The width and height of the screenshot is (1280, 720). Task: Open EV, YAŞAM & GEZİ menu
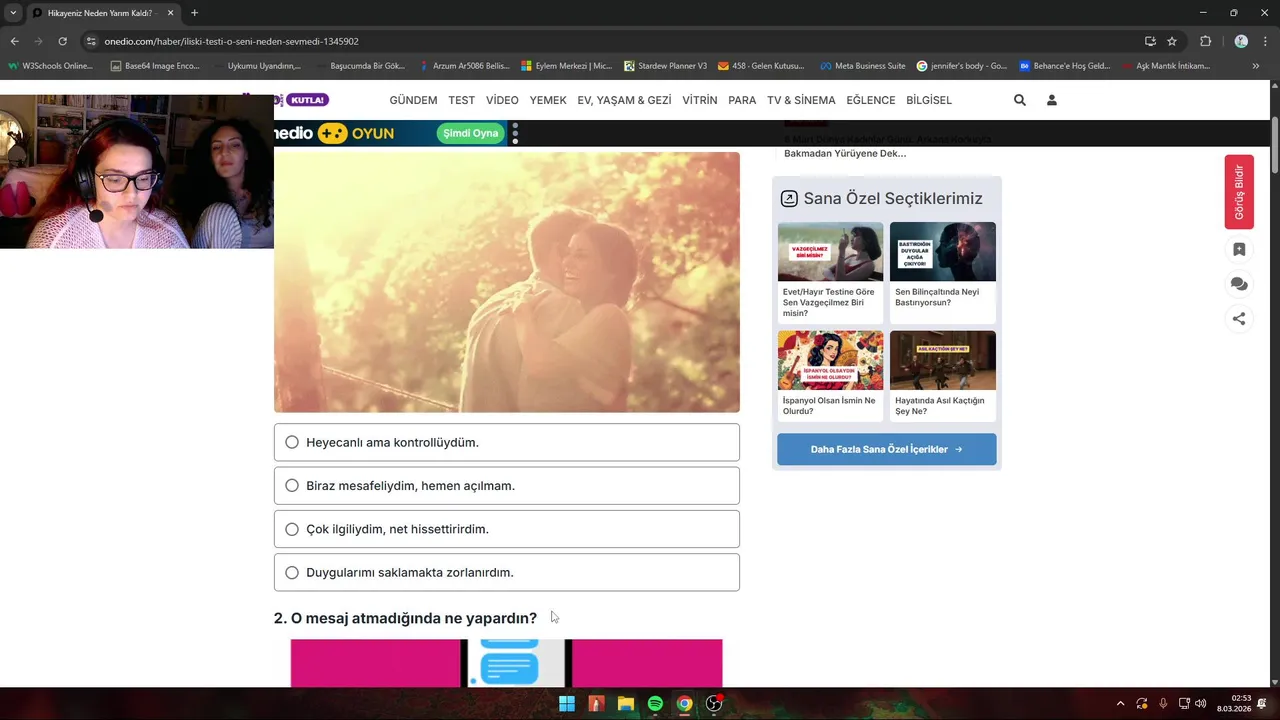pos(624,100)
